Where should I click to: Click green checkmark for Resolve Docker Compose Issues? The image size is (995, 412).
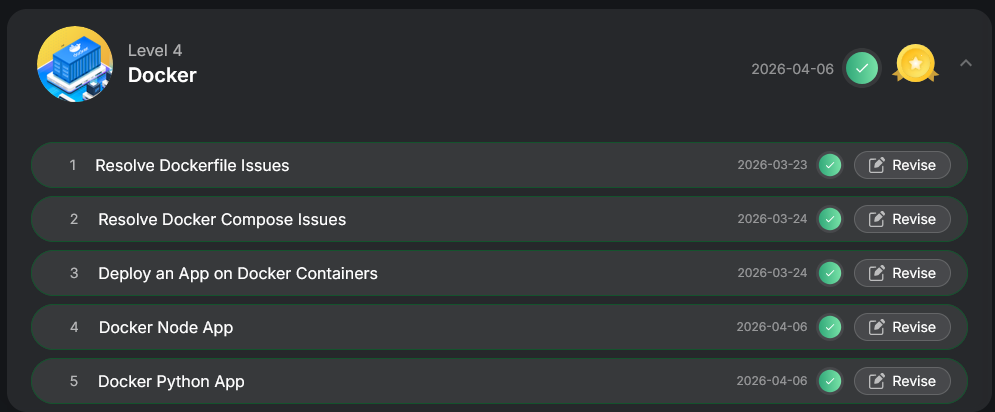pyautogui.click(x=829, y=219)
